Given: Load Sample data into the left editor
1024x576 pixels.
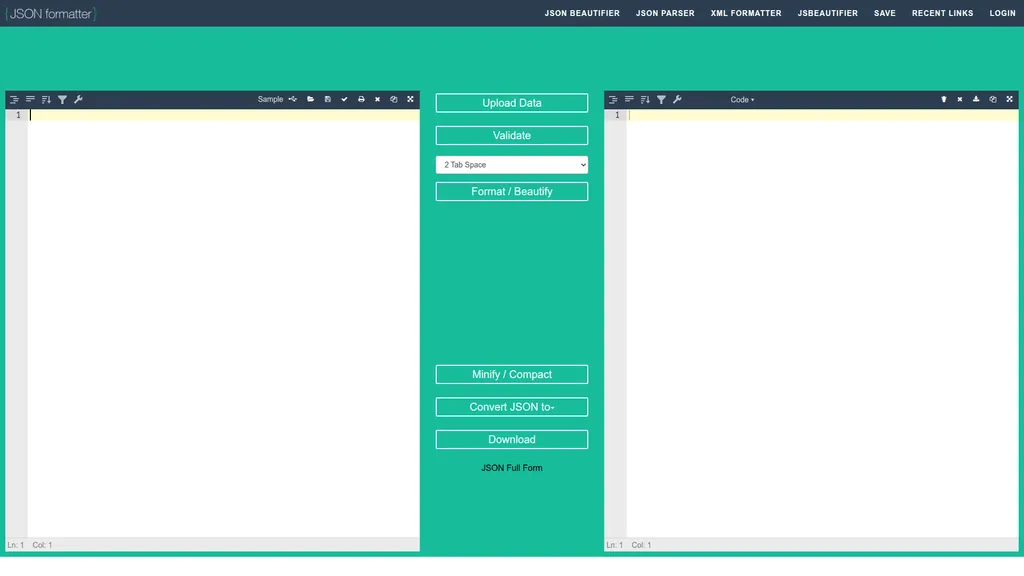Looking at the screenshot, I should point(270,99).
